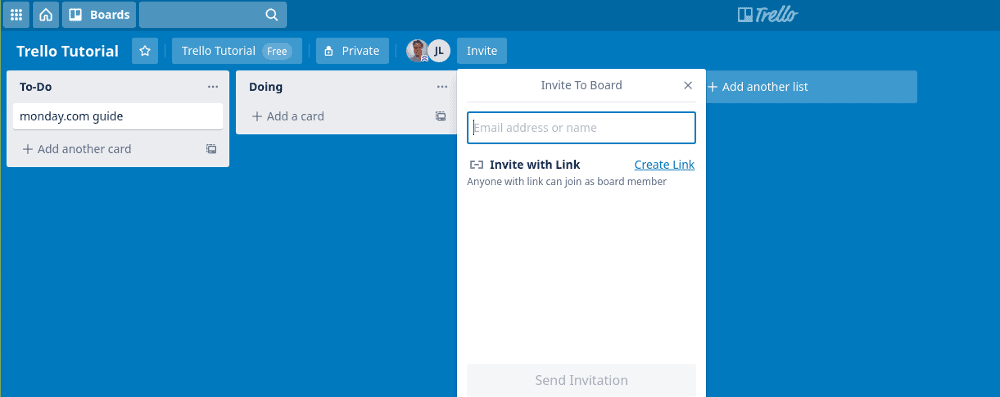Image resolution: width=1000 pixels, height=397 pixels.
Task: Add a card to Doing list
Action: point(288,116)
